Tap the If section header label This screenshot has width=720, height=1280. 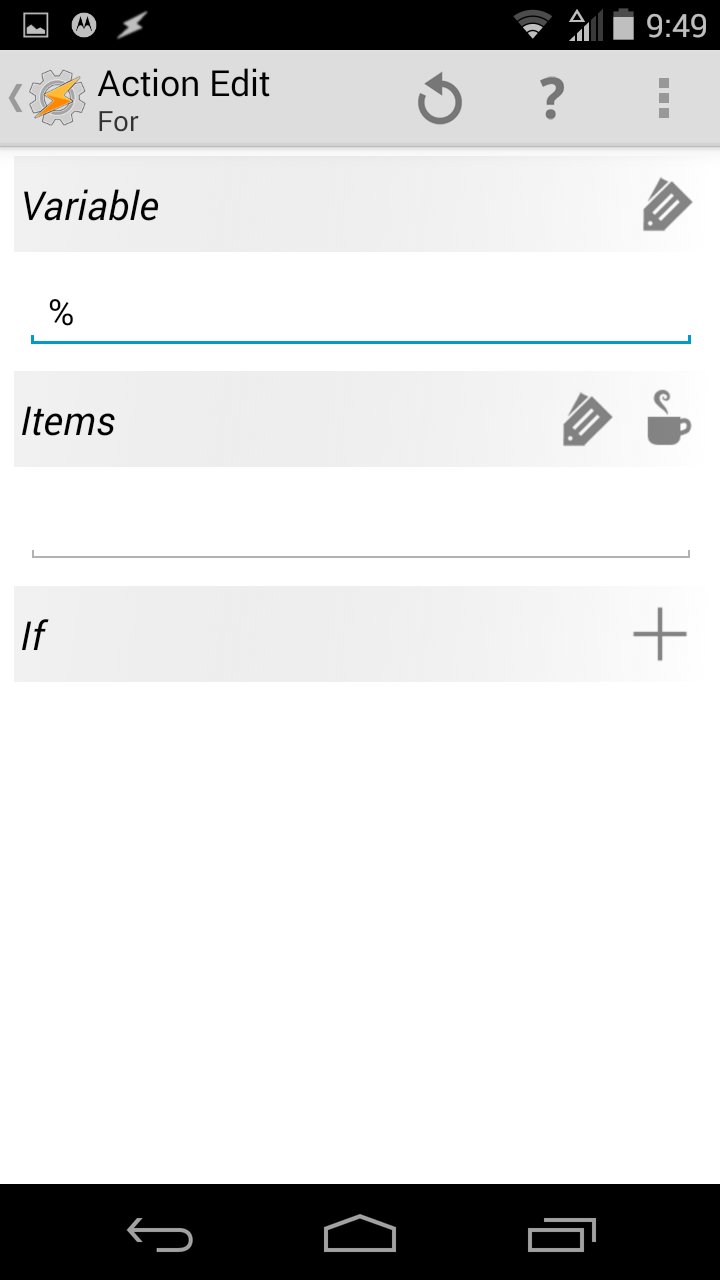pyautogui.click(x=33, y=635)
